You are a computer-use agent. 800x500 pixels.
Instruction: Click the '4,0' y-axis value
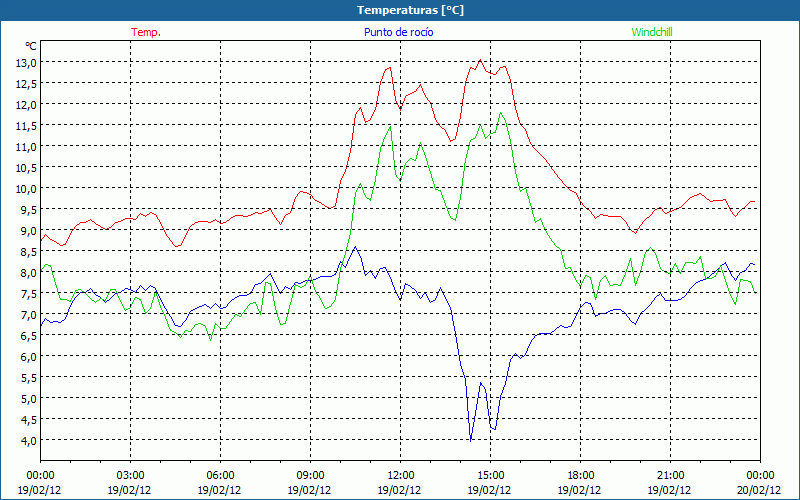tap(29, 441)
